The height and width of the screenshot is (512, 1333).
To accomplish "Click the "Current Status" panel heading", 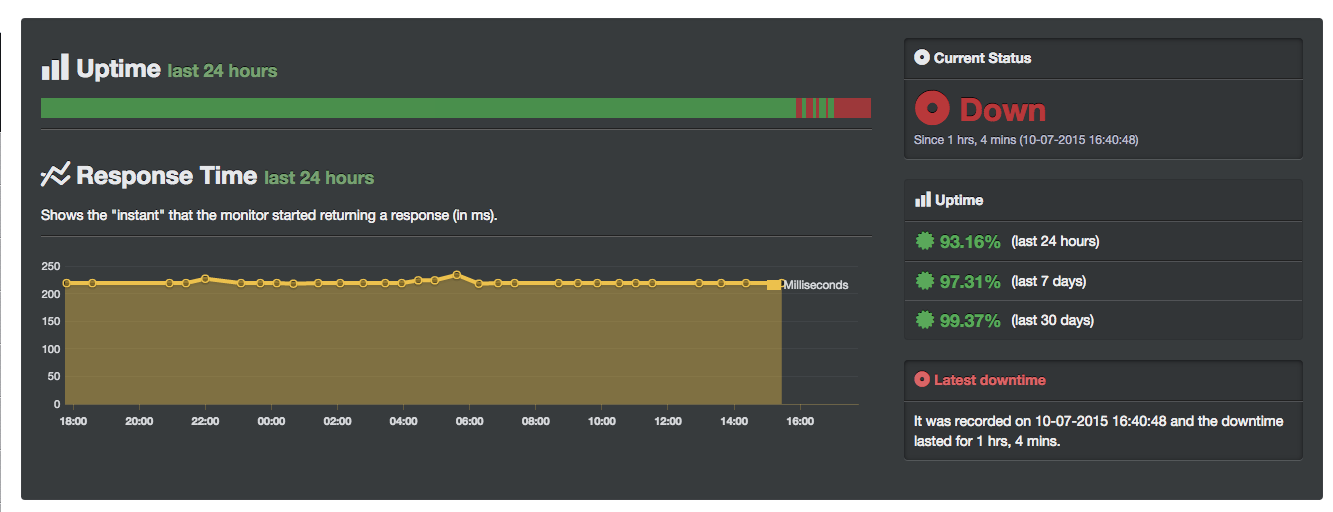I will point(982,58).
